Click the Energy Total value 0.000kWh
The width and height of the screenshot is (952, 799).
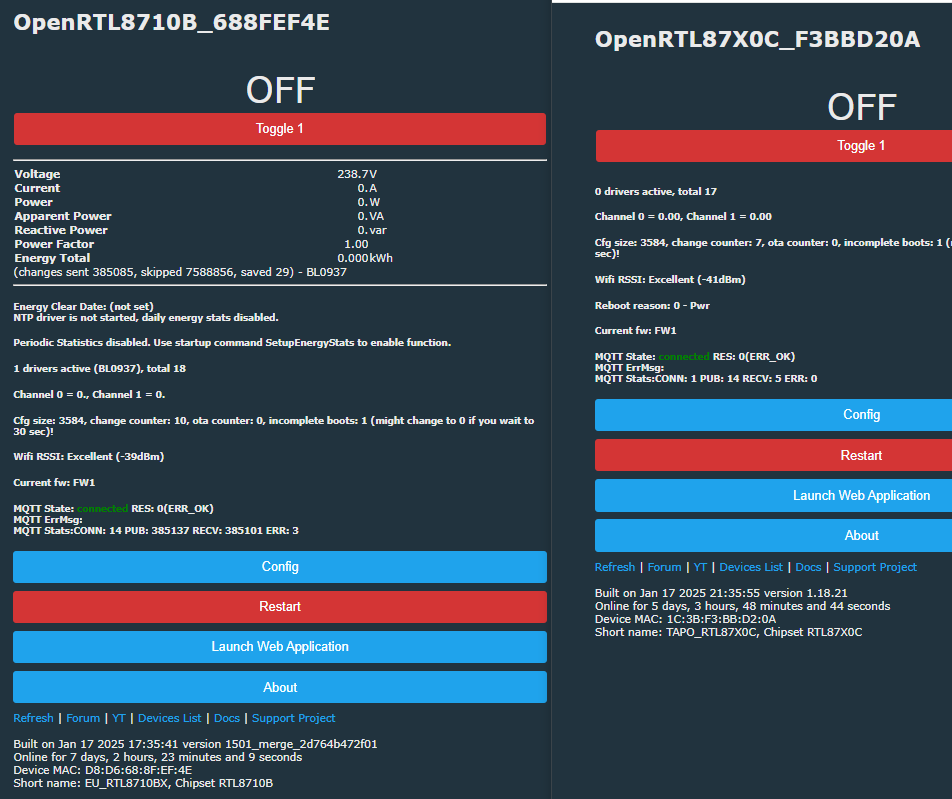point(365,258)
